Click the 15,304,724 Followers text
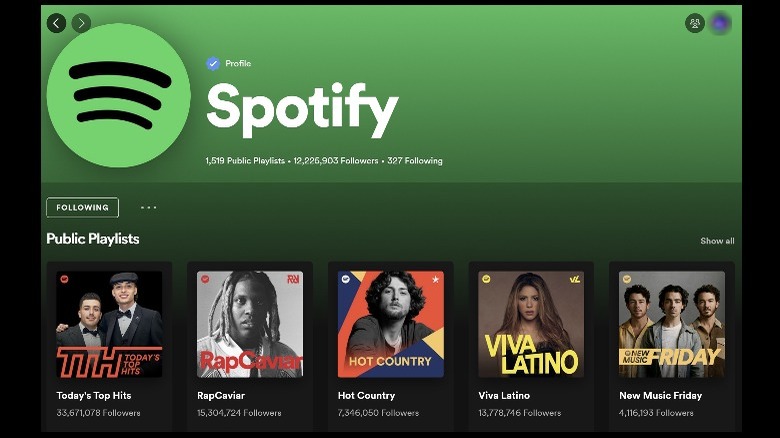 [239, 413]
